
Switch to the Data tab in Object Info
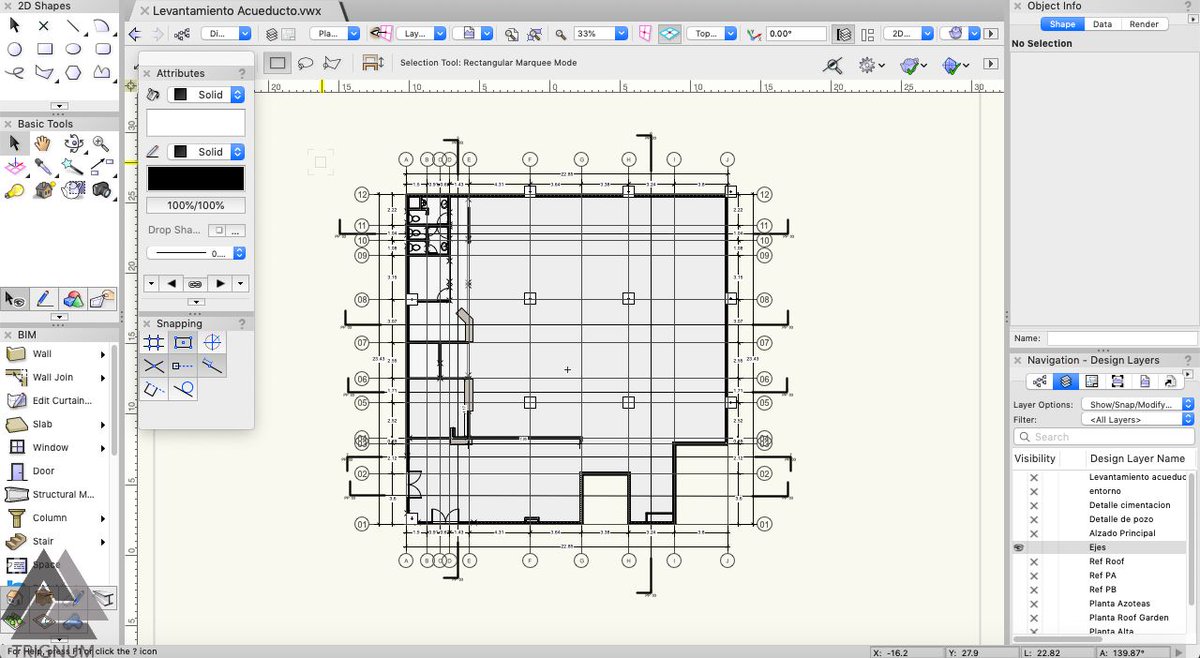(x=1102, y=24)
